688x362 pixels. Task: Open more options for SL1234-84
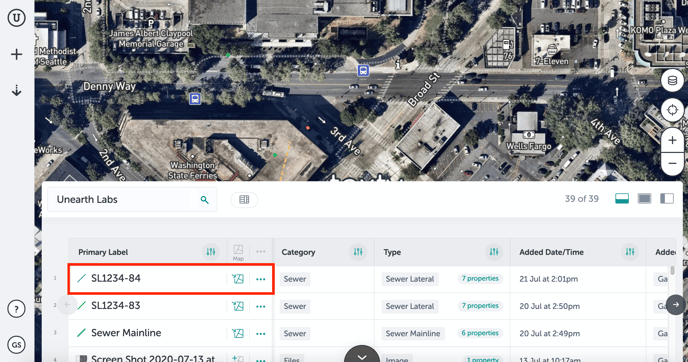pyautogui.click(x=261, y=279)
